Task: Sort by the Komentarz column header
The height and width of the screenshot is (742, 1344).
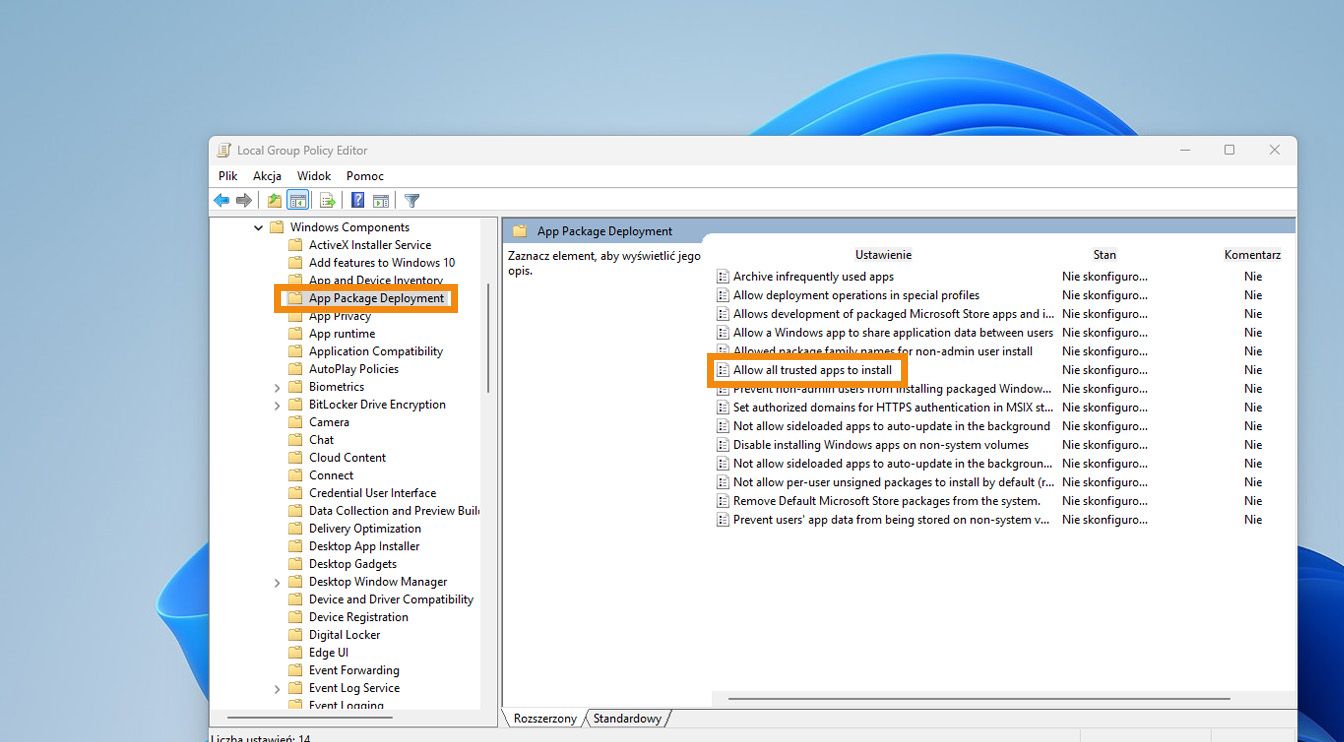Action: click(x=1252, y=255)
